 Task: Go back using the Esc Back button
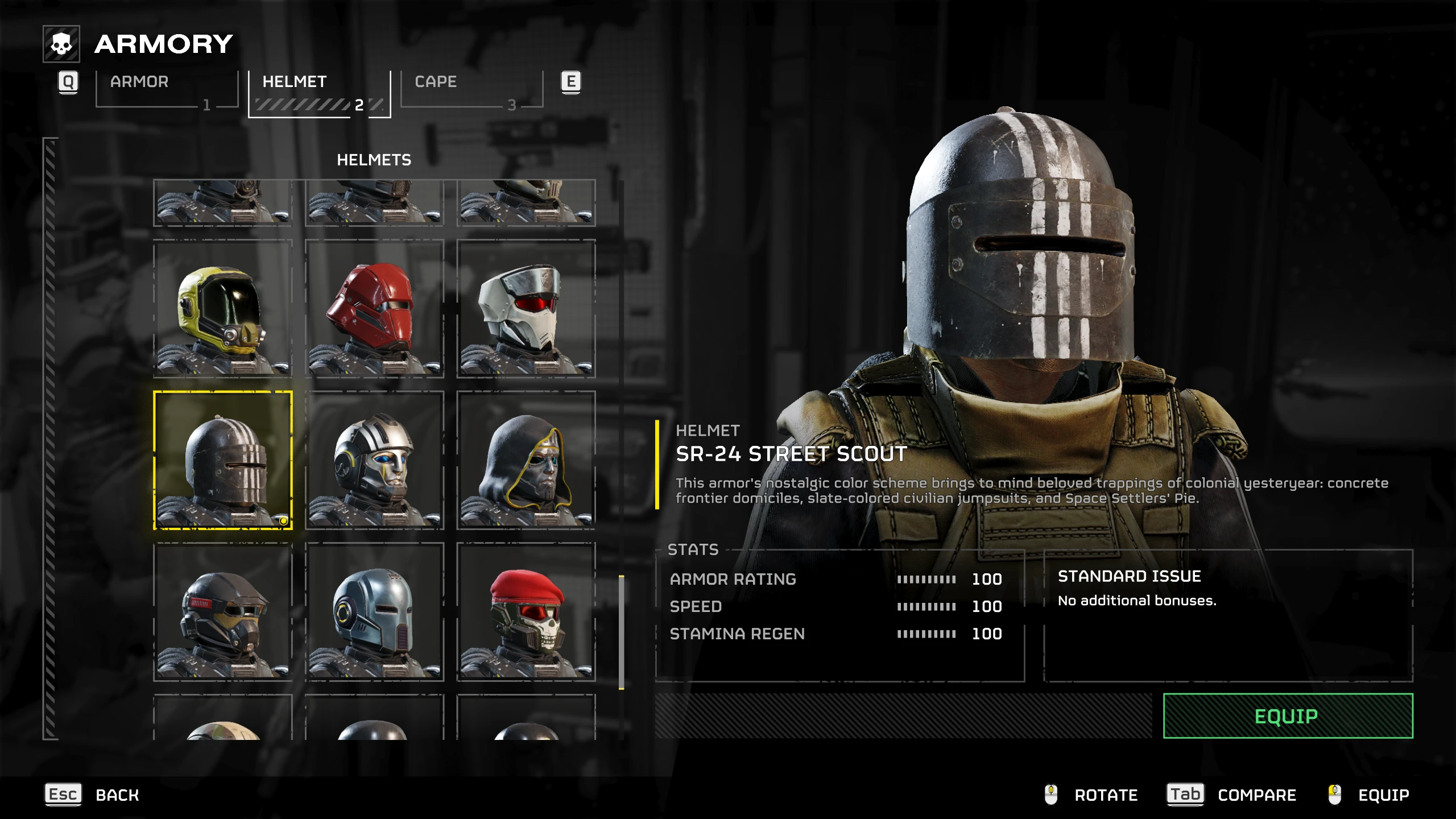(92, 795)
